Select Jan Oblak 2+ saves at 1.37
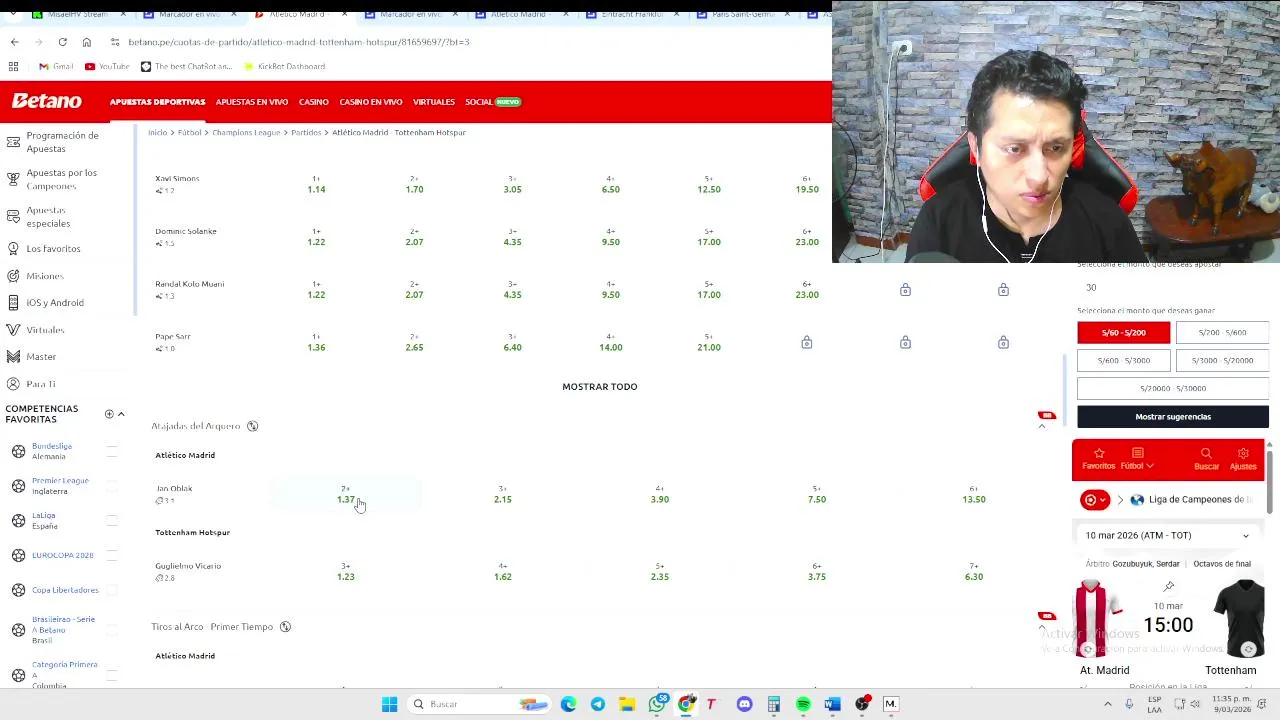Image resolution: width=1280 pixels, height=720 pixels. 345,494
